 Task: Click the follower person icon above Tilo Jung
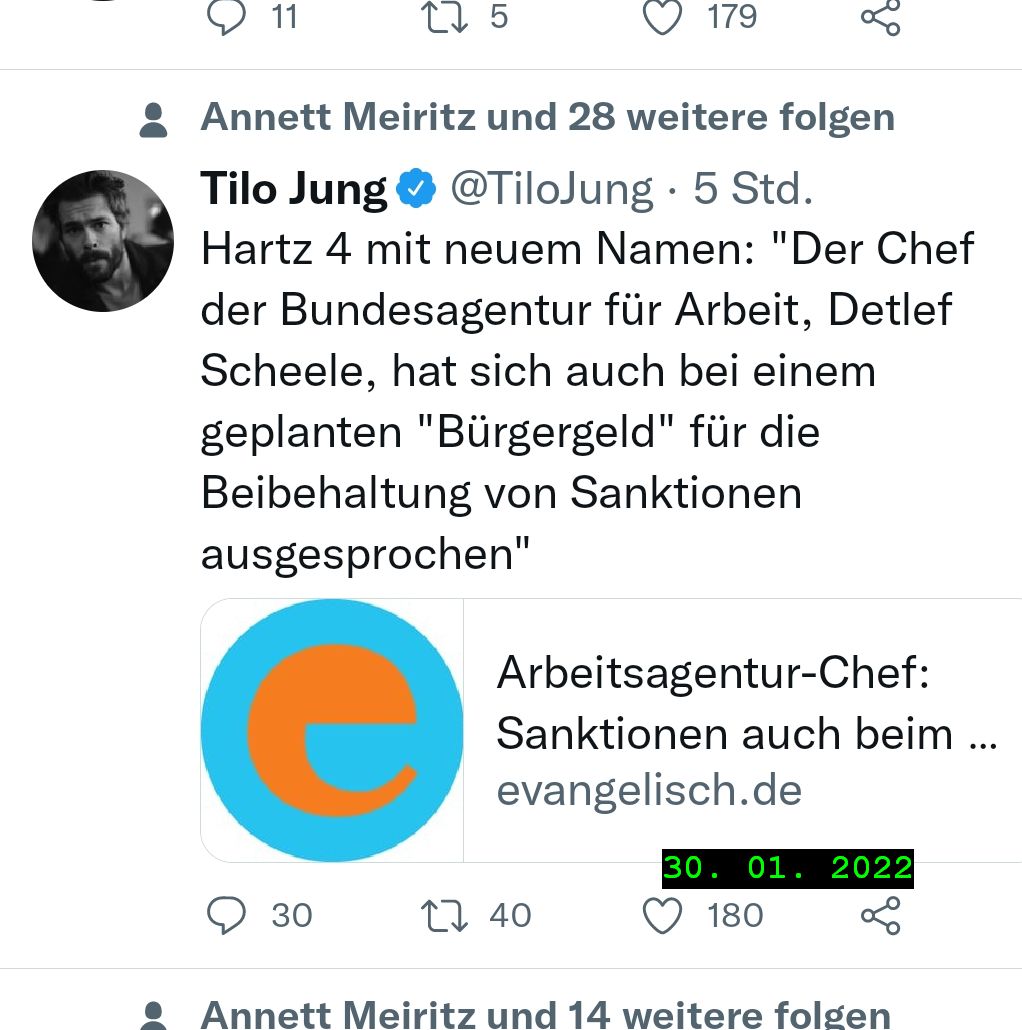(x=153, y=119)
